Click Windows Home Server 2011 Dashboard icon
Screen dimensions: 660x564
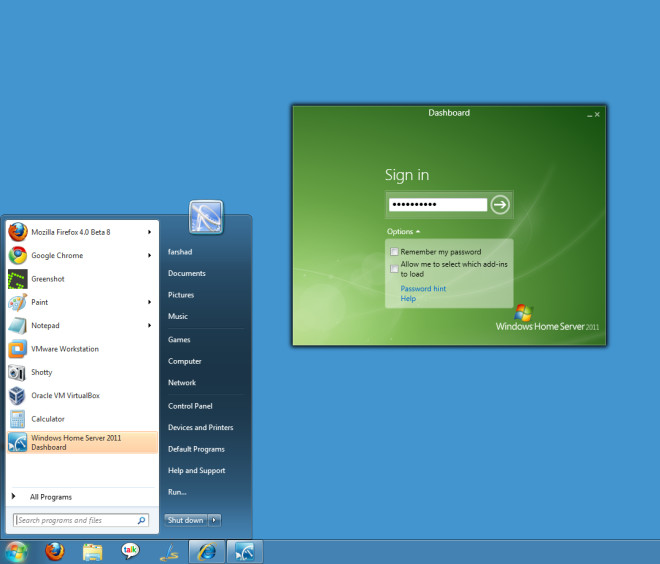tap(18, 442)
